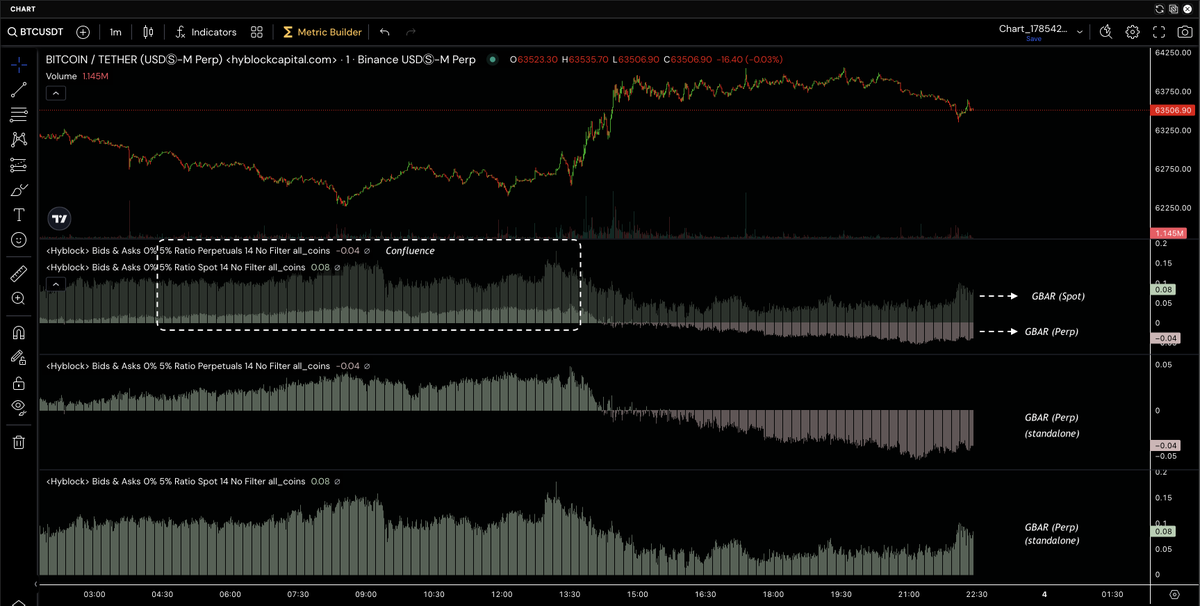Collapse the Perpetuals/Spot pane legend chevron

pyautogui.click(x=56, y=284)
